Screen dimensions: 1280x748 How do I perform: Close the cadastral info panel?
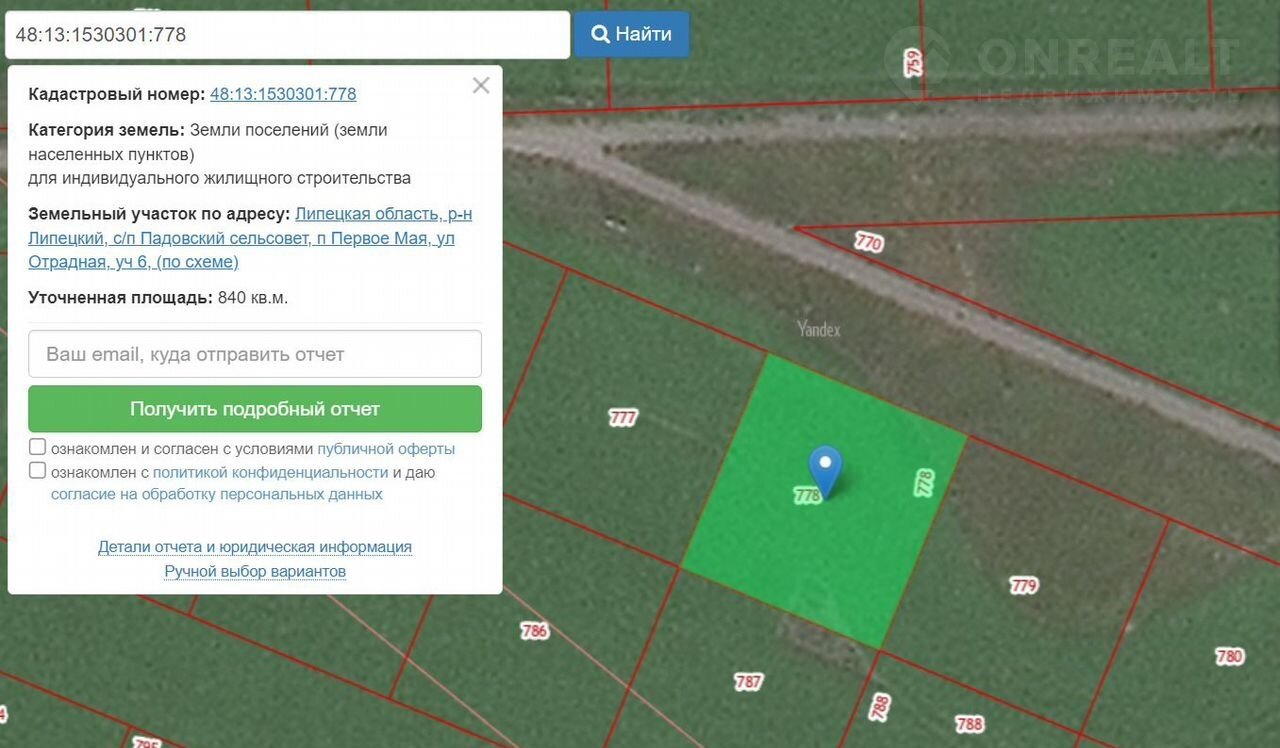481,86
